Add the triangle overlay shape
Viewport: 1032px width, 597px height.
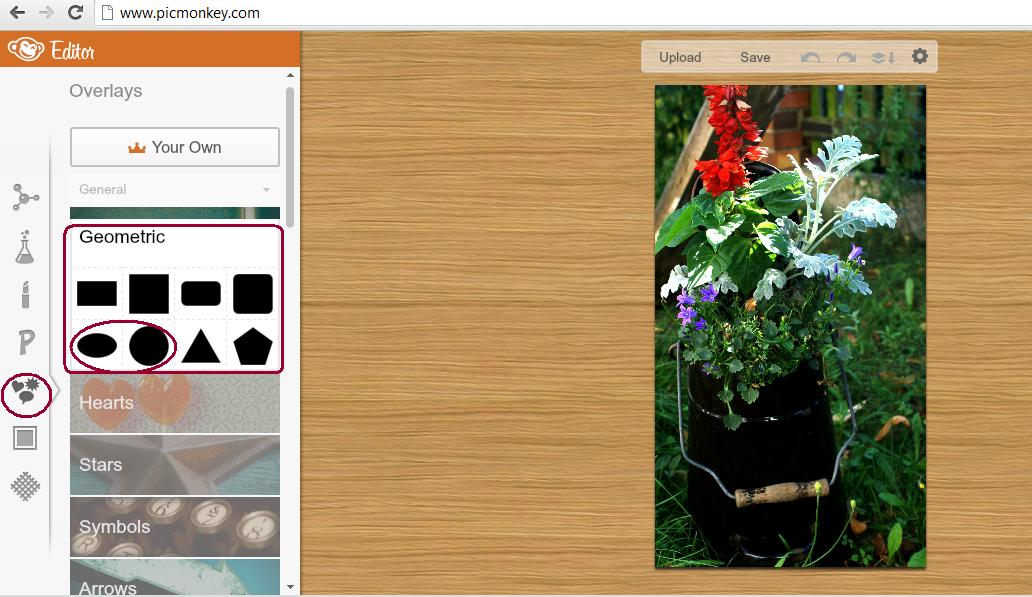click(x=201, y=346)
